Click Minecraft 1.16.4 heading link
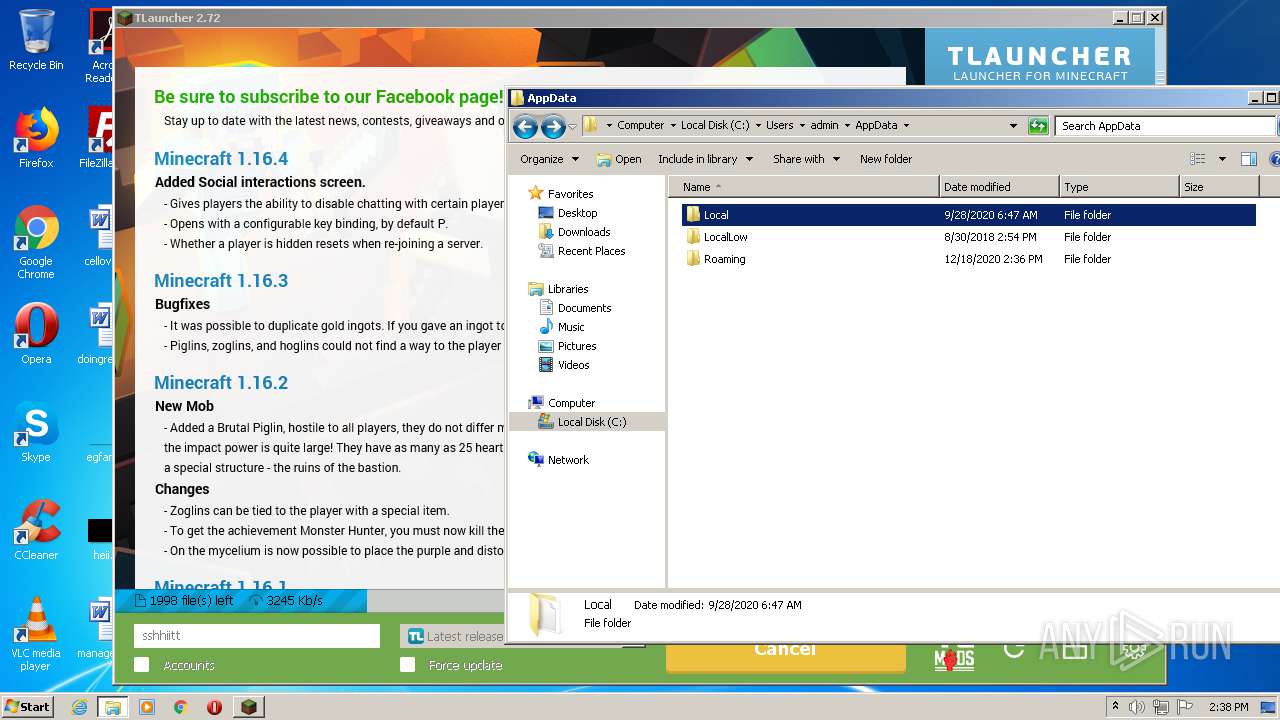The image size is (1280, 720). (221, 159)
